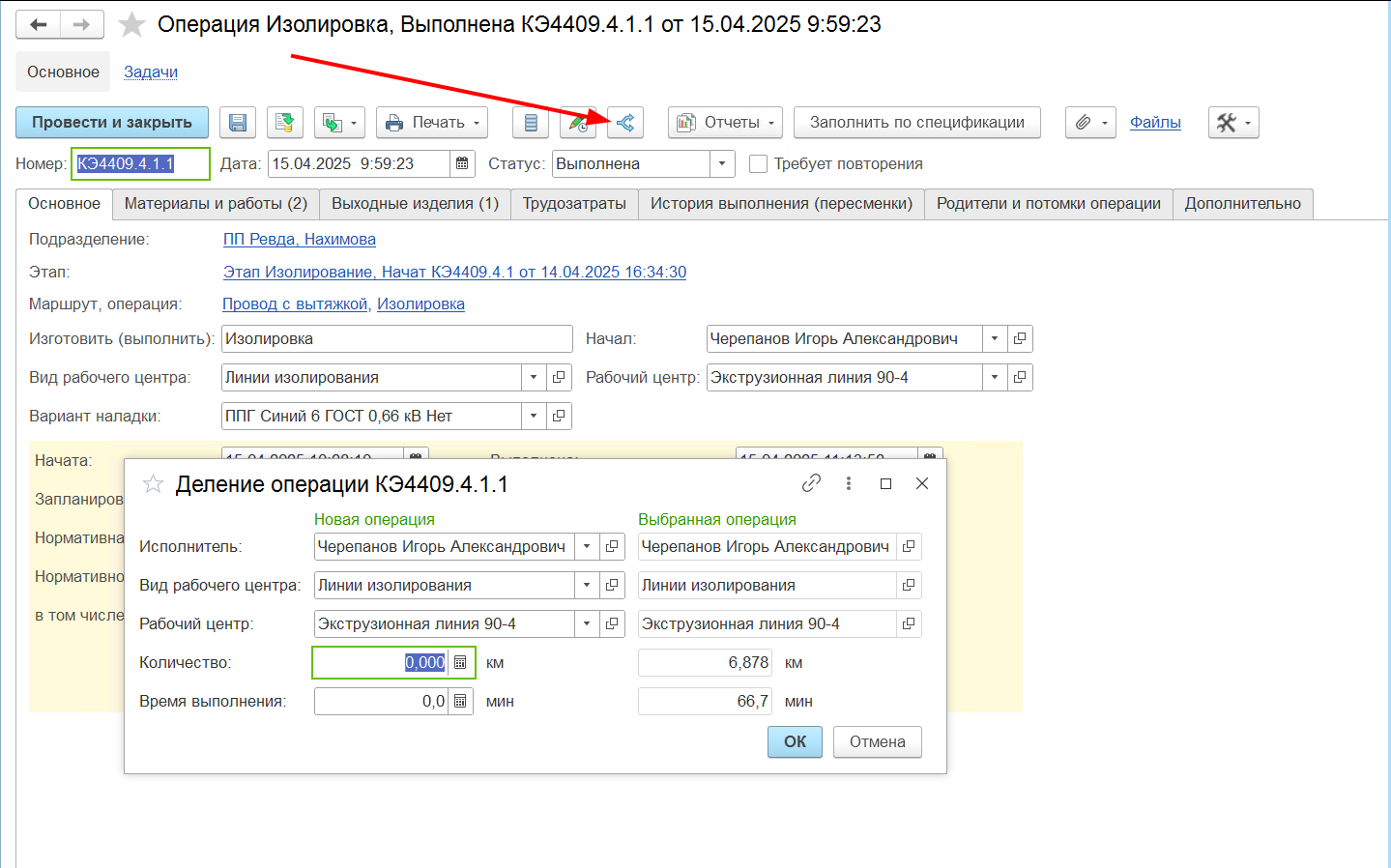Open the Этап Изолирование link

tap(455, 273)
